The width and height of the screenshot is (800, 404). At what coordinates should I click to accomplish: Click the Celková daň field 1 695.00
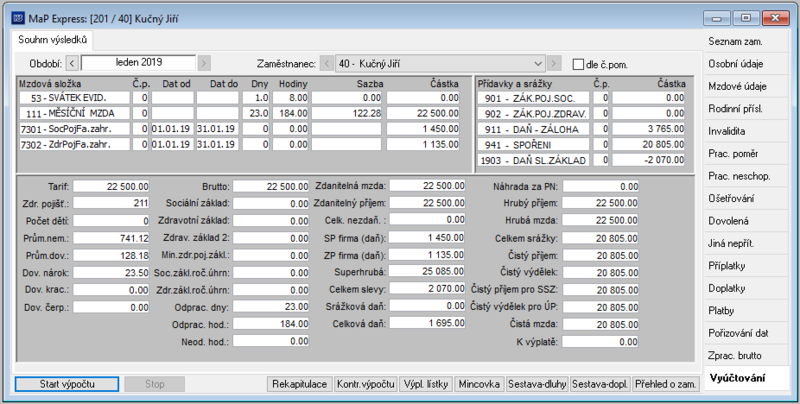428,323
